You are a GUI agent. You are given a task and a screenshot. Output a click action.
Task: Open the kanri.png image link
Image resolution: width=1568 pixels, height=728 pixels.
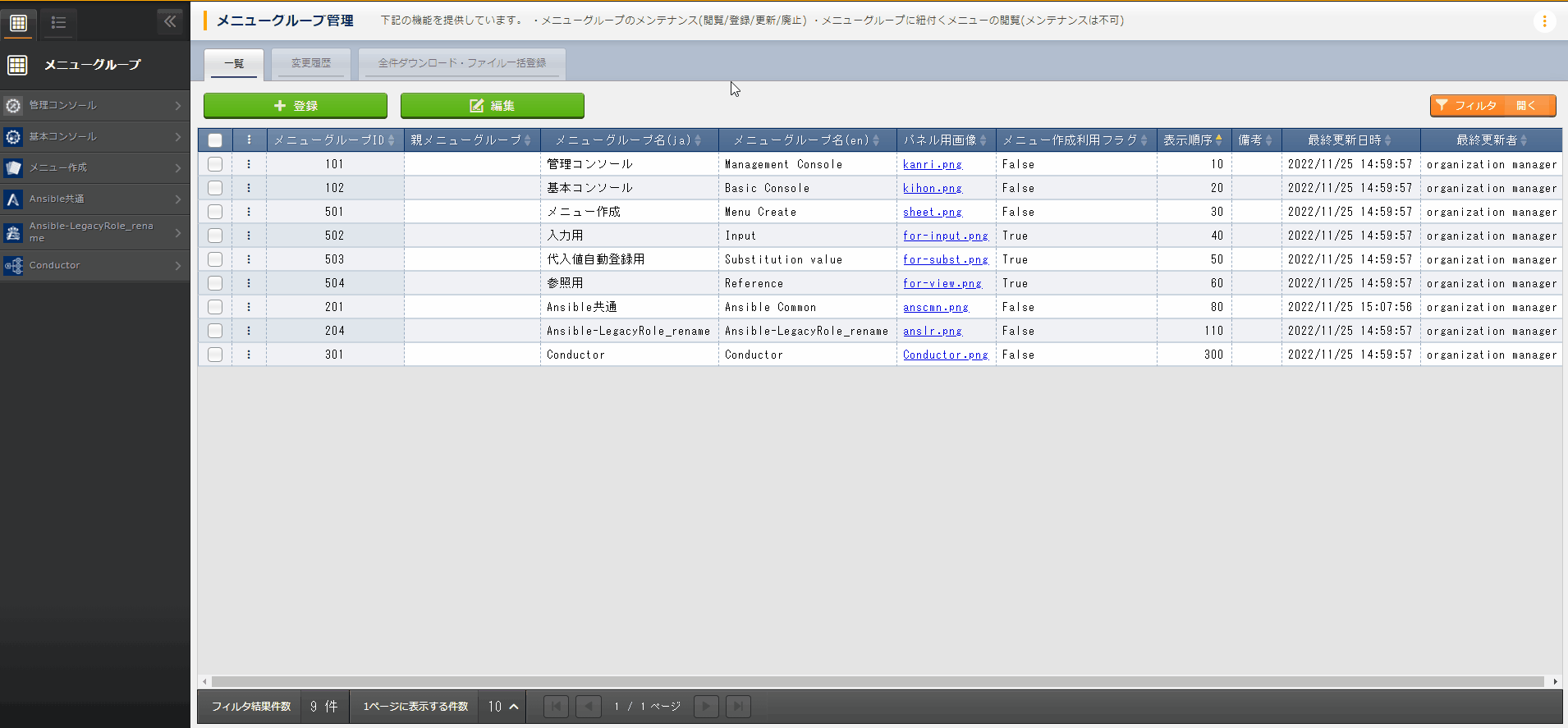[x=932, y=164]
